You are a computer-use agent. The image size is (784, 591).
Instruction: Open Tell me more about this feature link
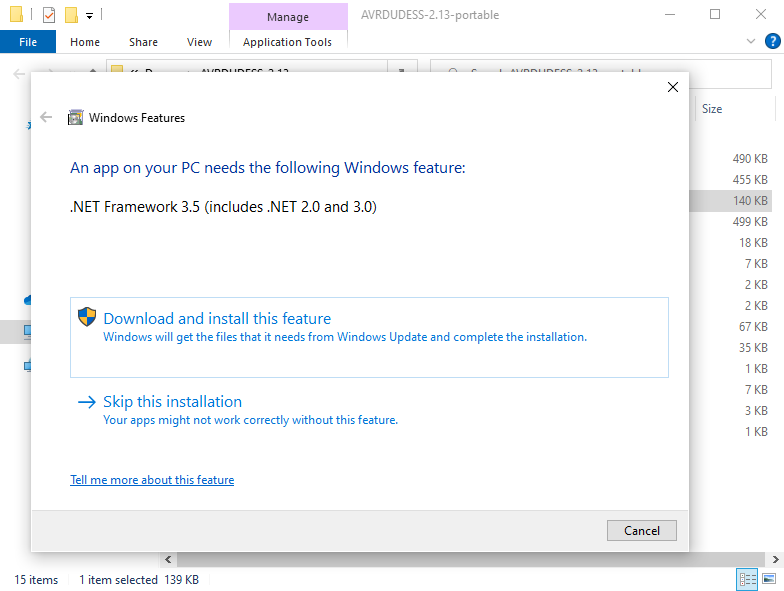tap(152, 480)
